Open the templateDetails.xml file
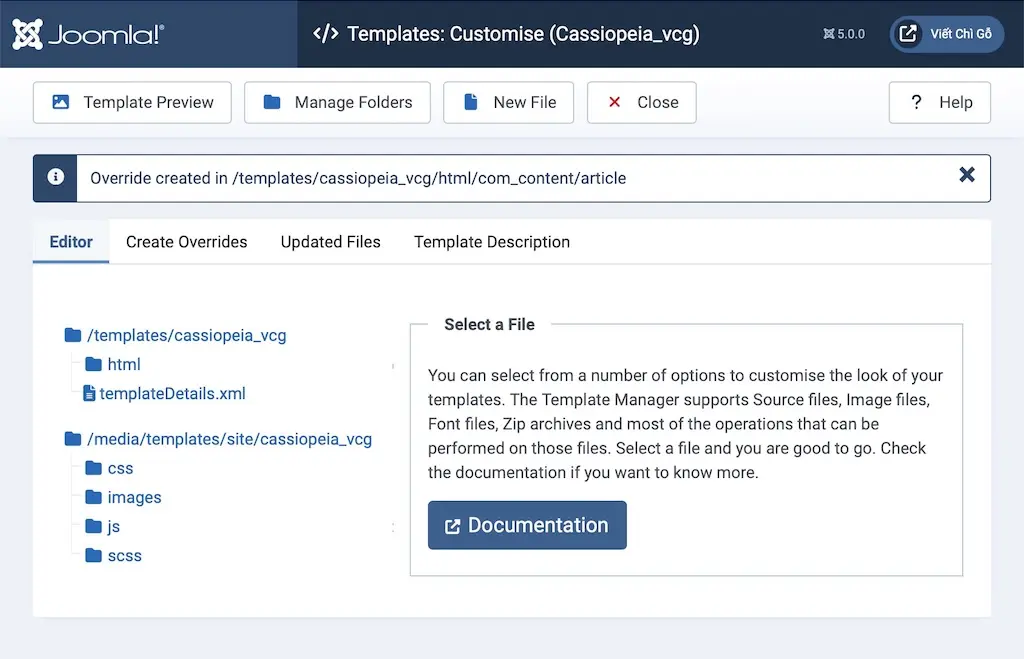Viewport: 1024px width, 659px height. (x=172, y=394)
